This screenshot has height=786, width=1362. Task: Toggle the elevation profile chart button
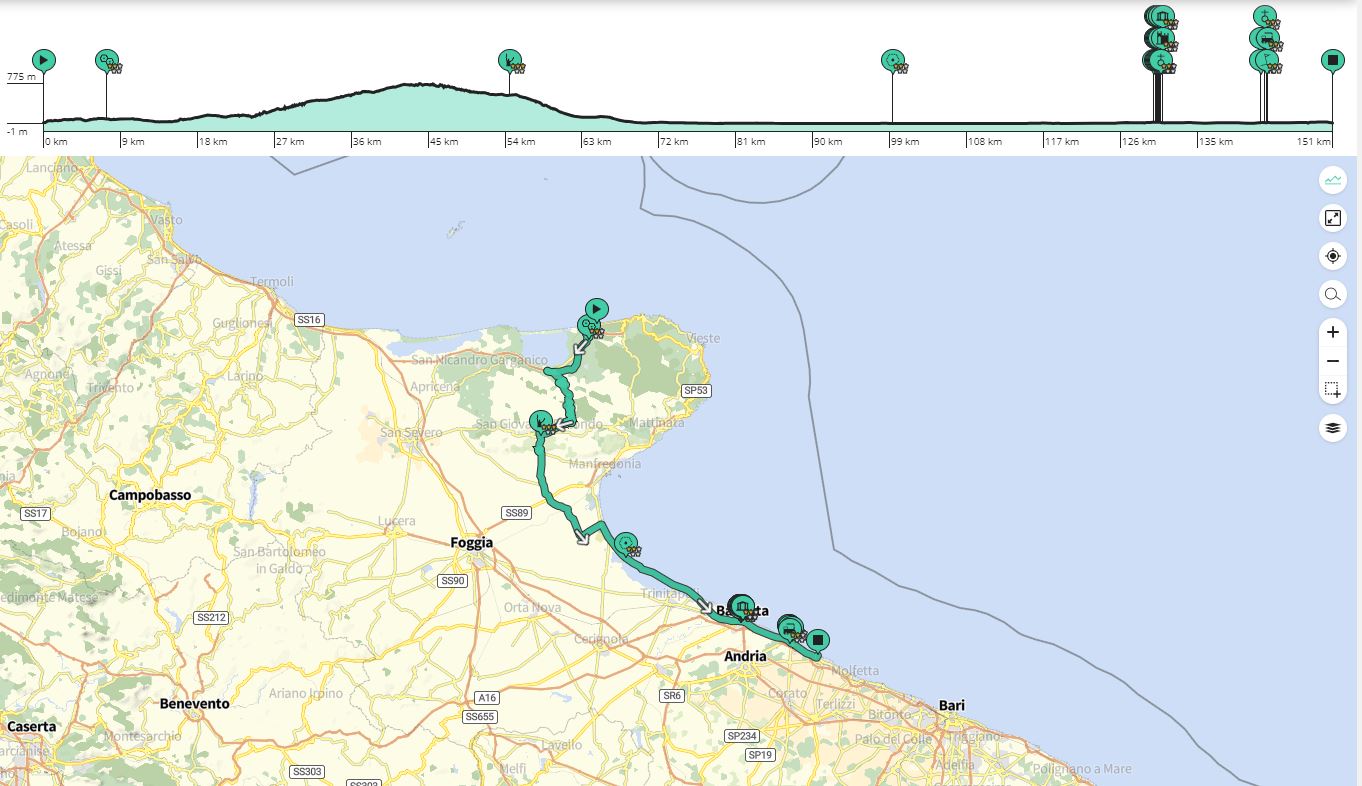point(1332,181)
